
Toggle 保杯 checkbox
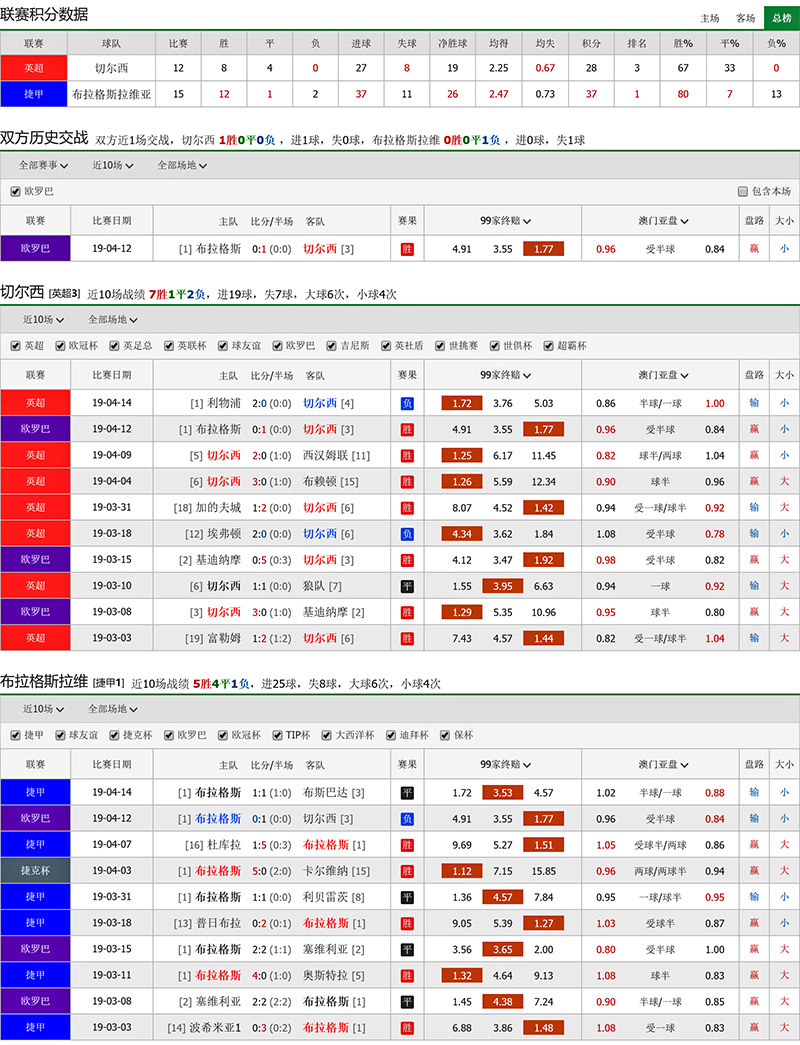tap(445, 735)
